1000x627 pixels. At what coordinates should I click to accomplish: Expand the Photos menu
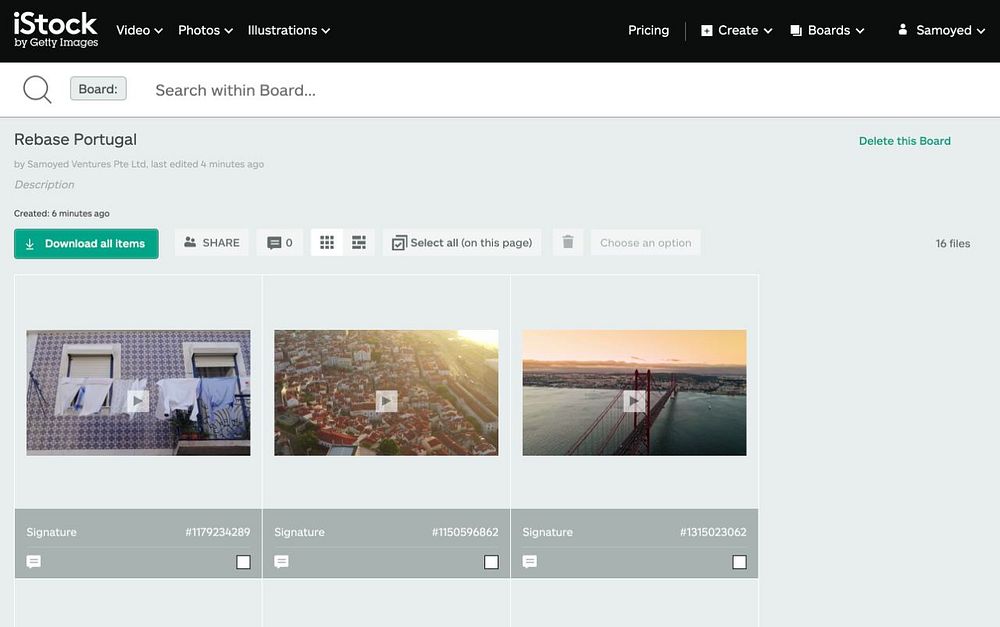[x=205, y=30]
